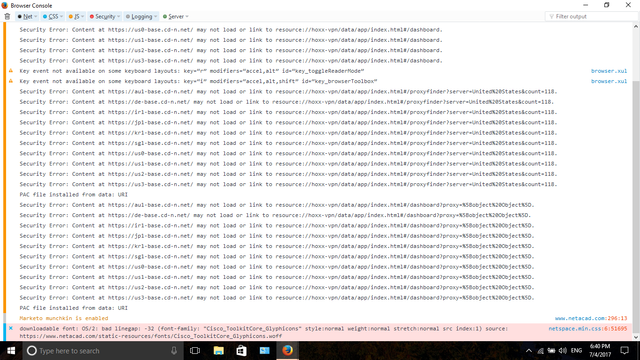
Task: Open the volume control tray icon
Action: (563, 351)
